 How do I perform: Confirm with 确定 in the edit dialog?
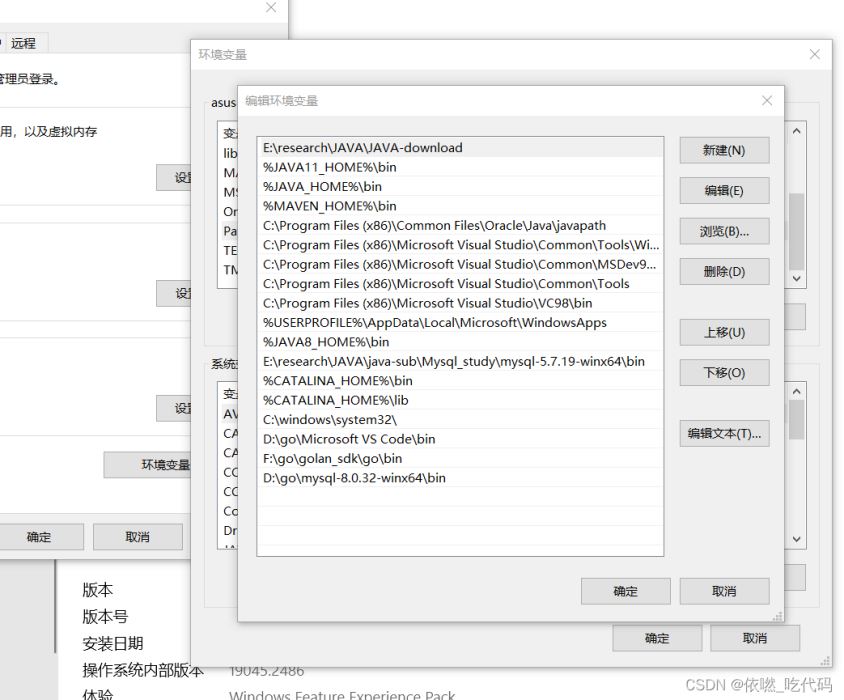click(x=625, y=591)
